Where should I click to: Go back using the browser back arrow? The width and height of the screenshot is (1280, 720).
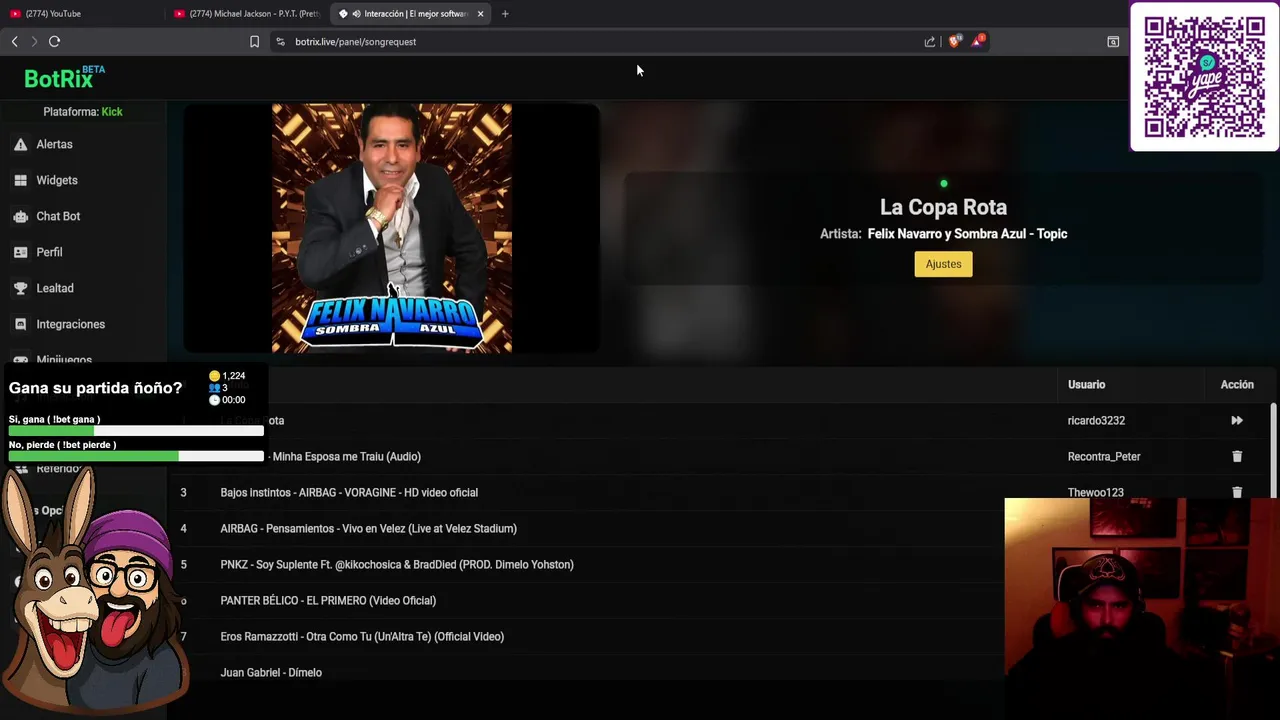(14, 41)
